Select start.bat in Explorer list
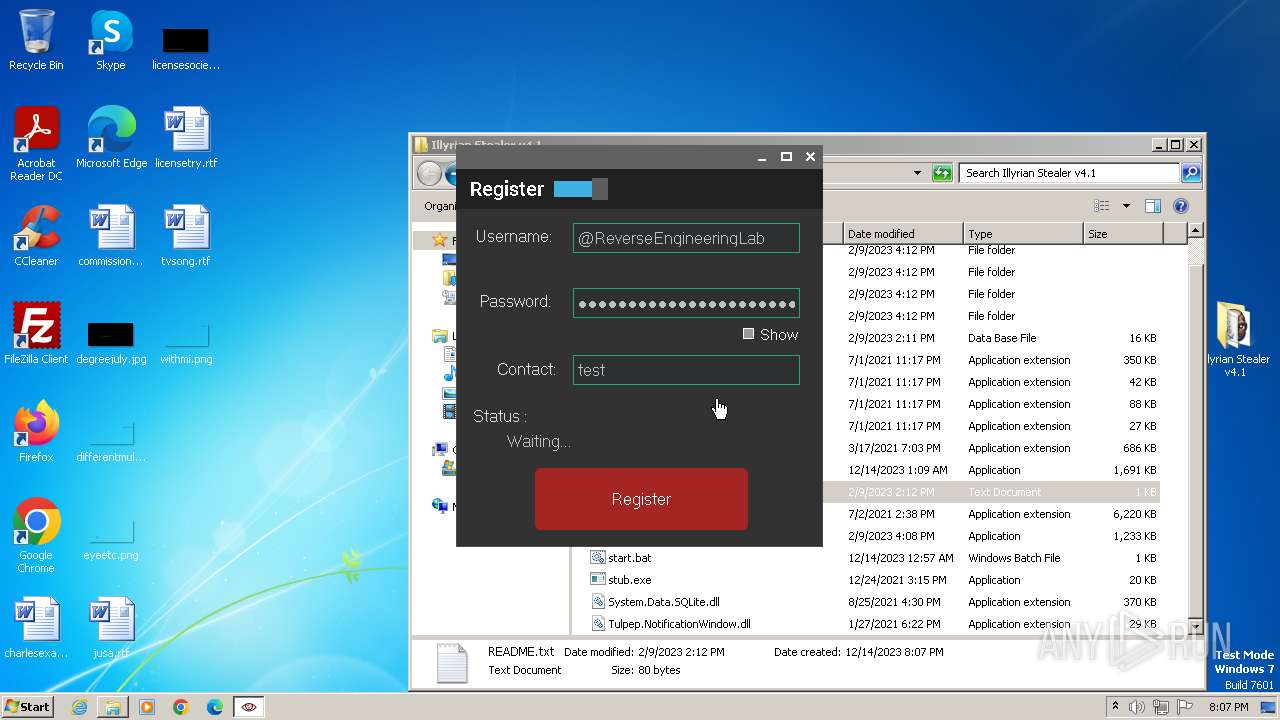 click(629, 558)
